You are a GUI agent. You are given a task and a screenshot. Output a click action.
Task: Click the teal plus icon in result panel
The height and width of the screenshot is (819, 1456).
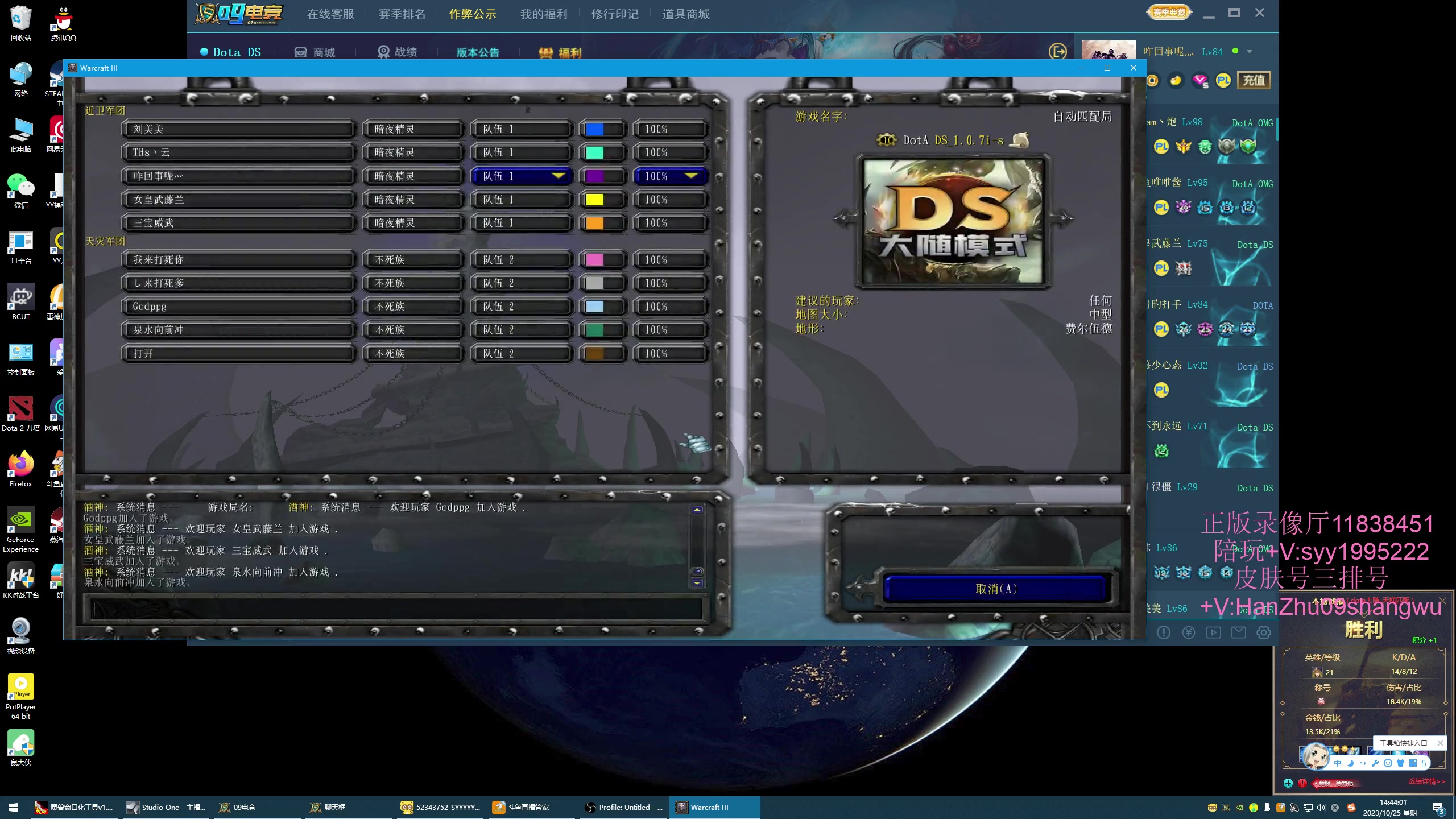click(1288, 783)
